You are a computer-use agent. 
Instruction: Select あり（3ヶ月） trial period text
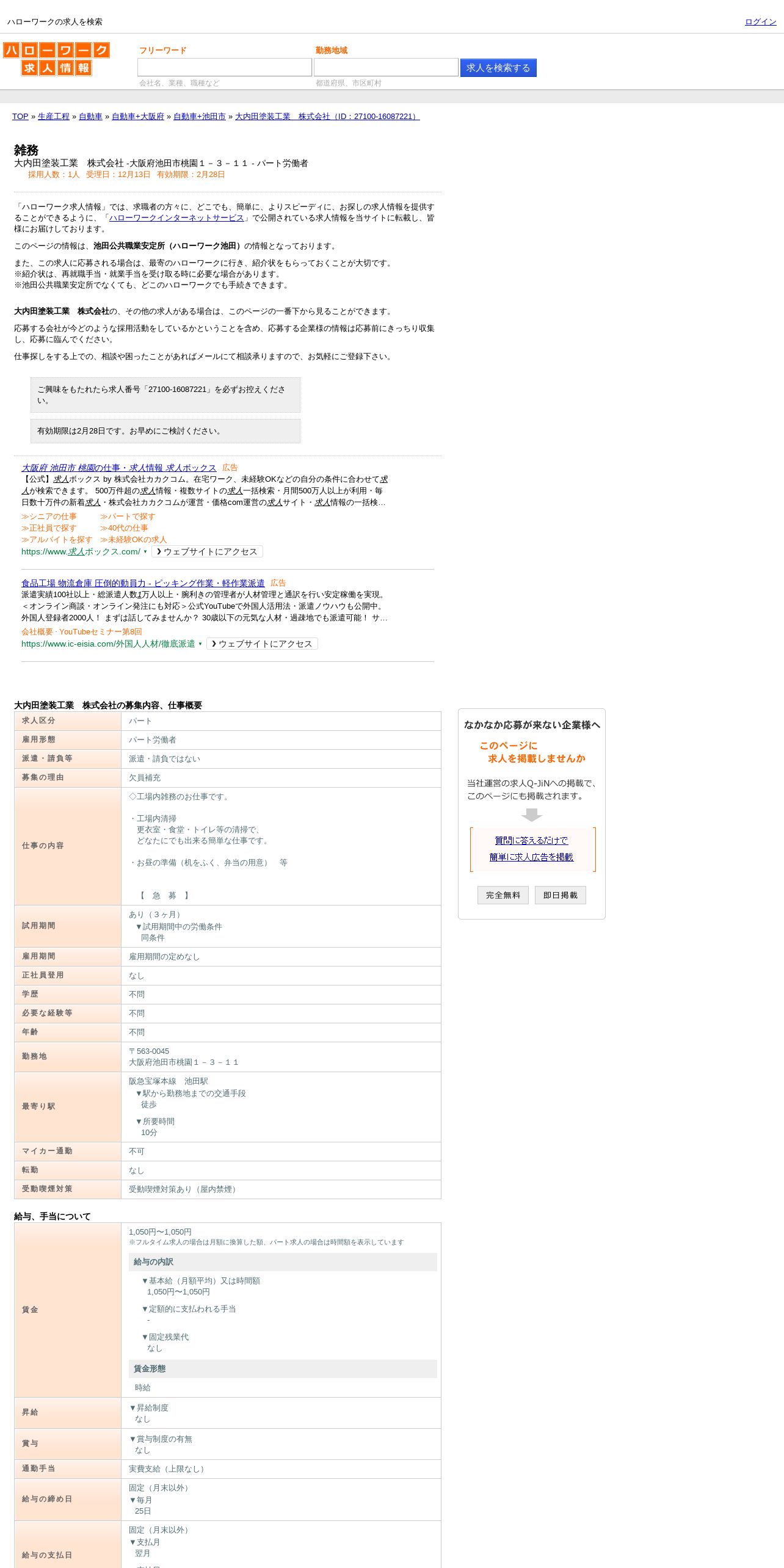(156, 915)
